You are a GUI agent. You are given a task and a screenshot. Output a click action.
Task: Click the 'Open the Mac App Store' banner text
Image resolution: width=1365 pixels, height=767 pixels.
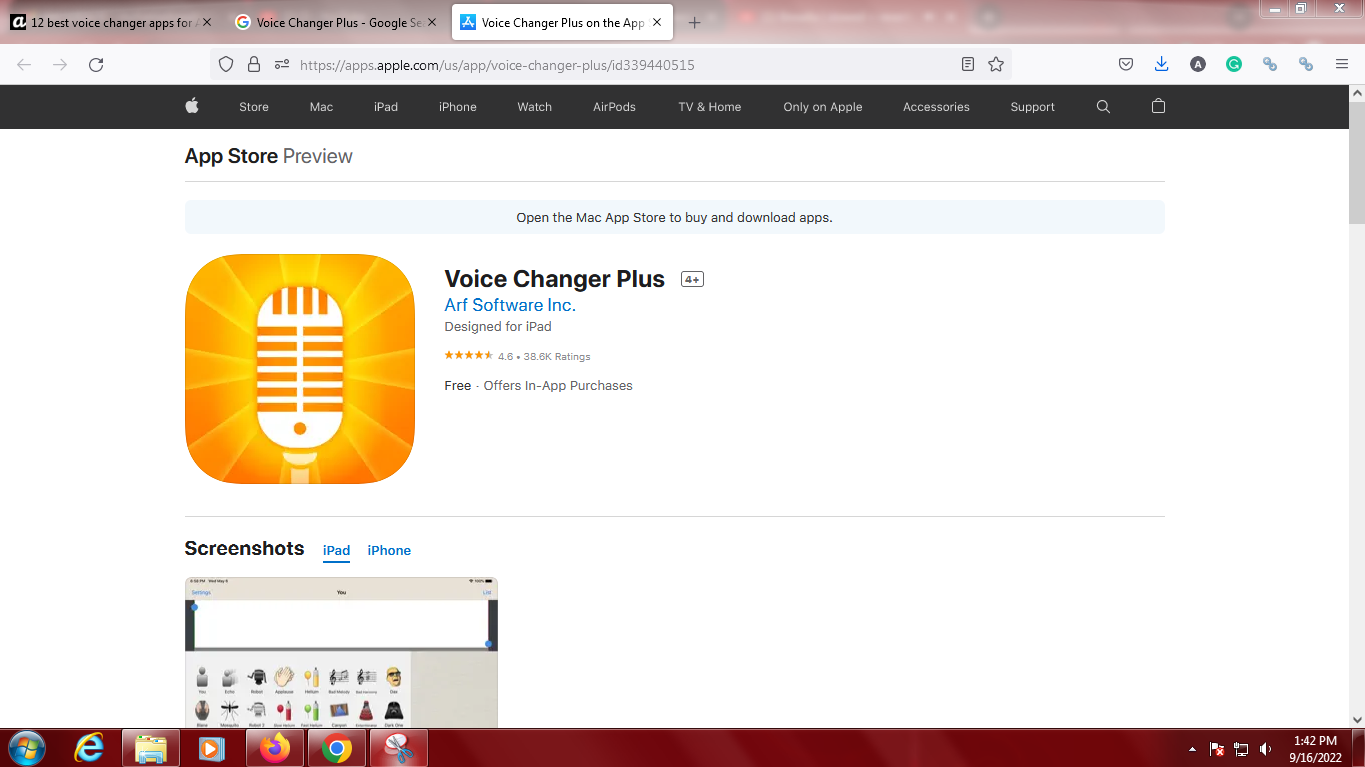coord(674,217)
